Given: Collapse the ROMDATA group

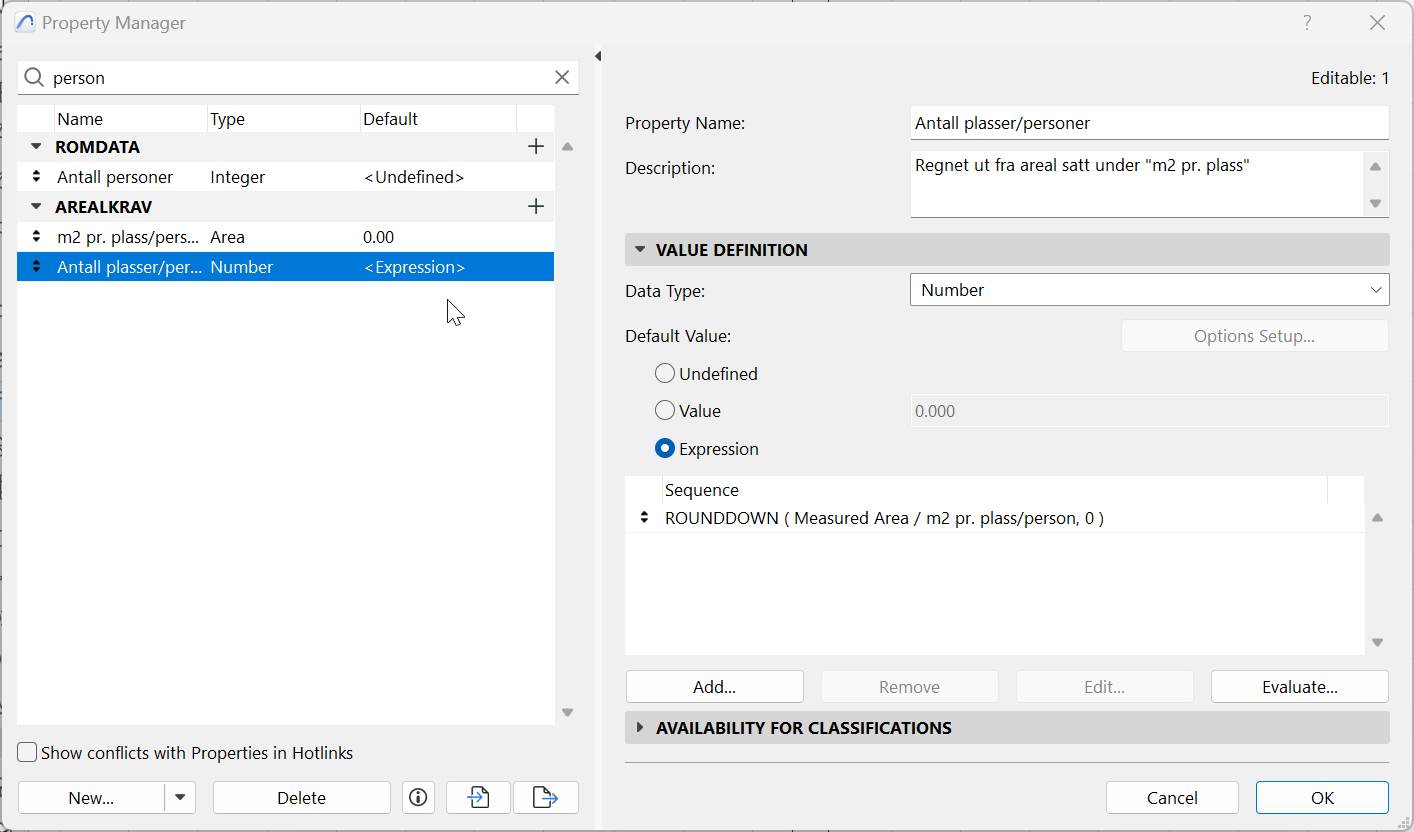Looking at the screenshot, I should coord(37,147).
